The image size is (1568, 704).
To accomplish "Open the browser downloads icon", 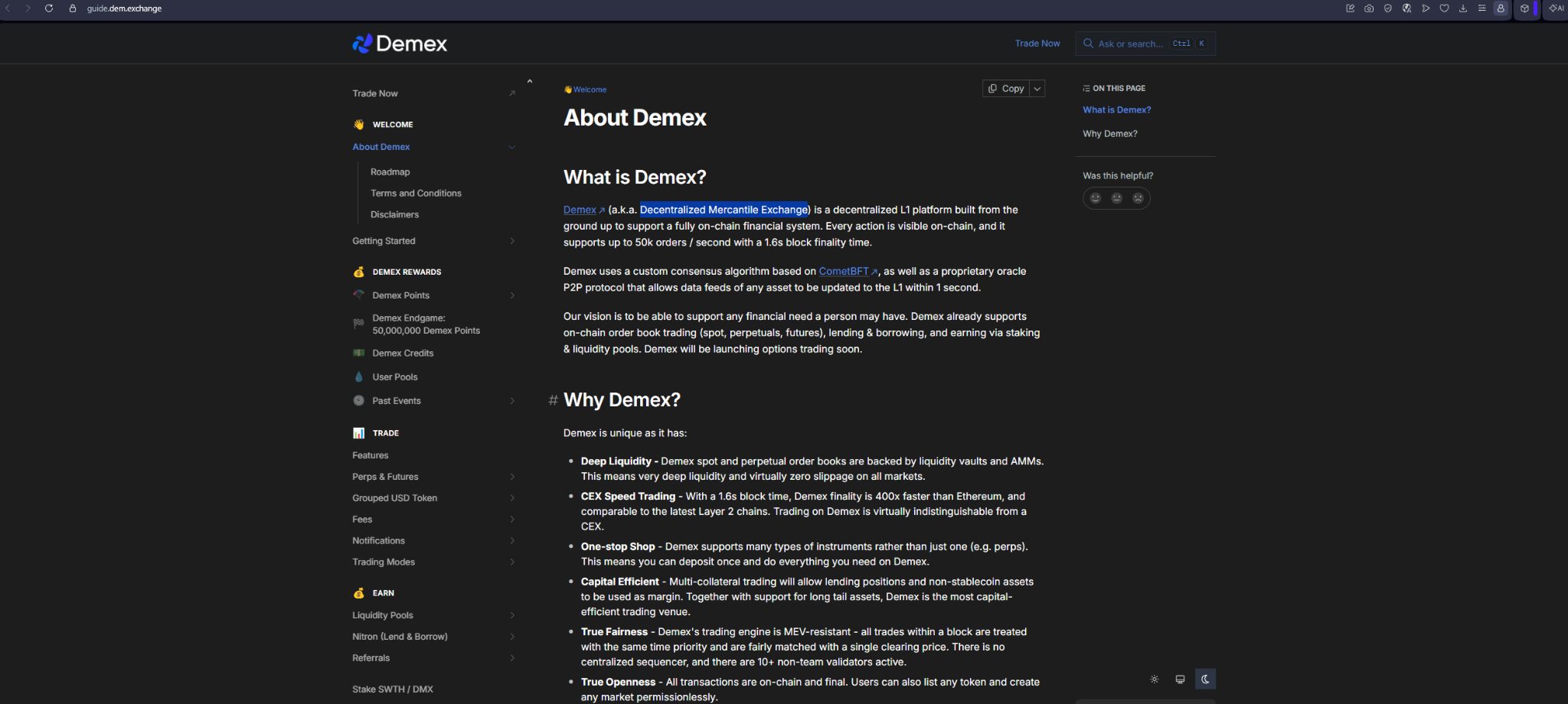I will (x=1463, y=8).
